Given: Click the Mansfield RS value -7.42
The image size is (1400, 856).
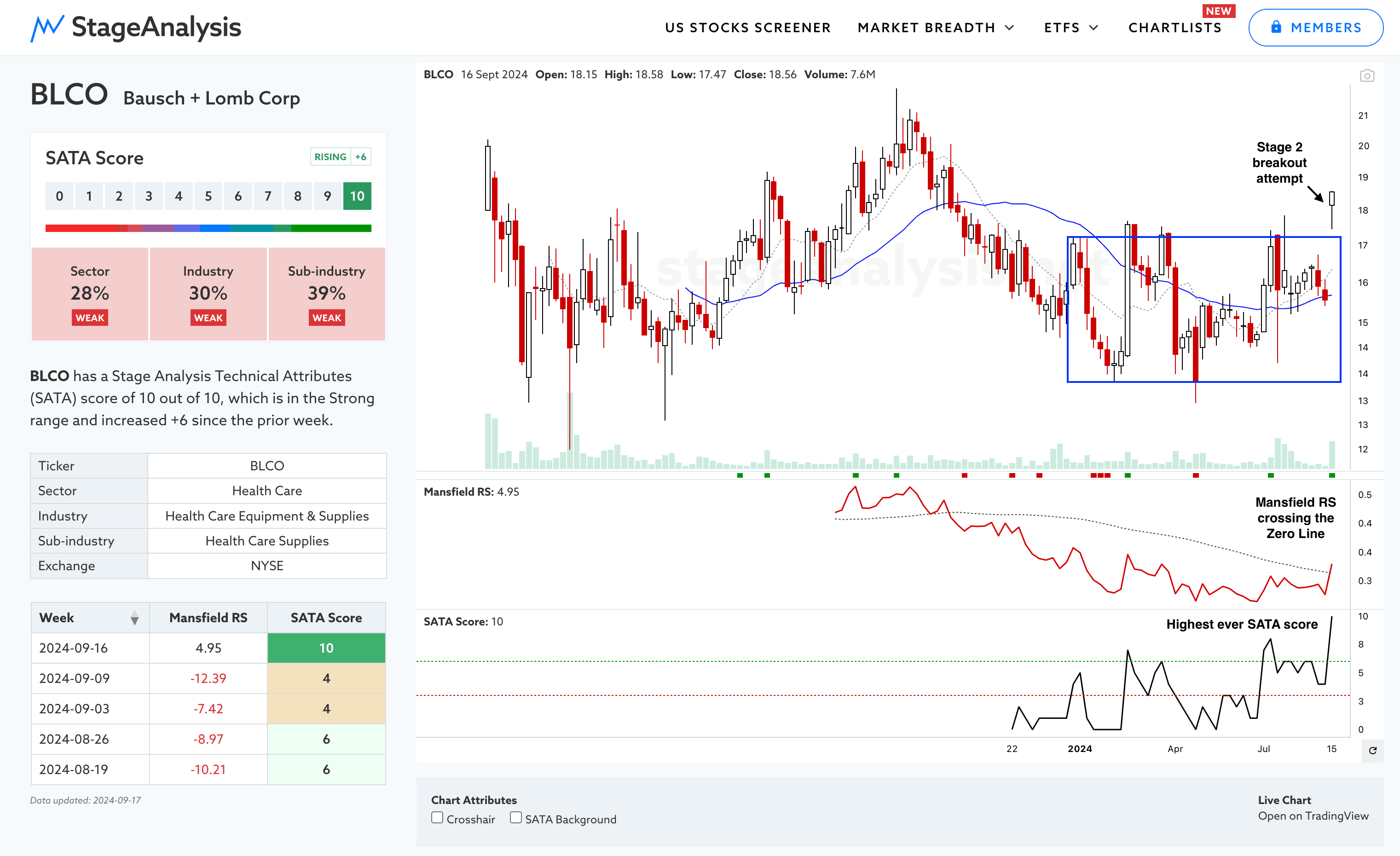Looking at the screenshot, I should [x=208, y=709].
